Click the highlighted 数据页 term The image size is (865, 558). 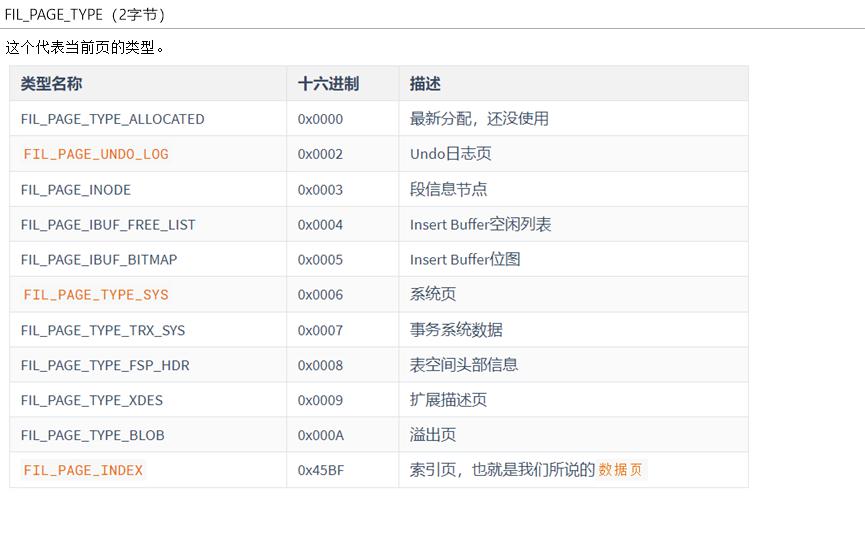[x=621, y=470]
